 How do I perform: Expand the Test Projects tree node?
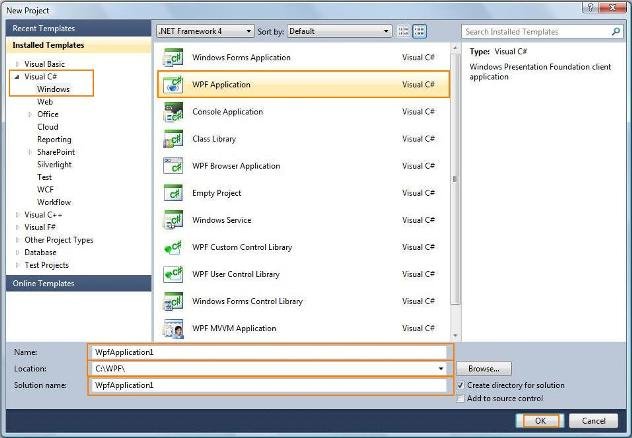click(x=17, y=265)
